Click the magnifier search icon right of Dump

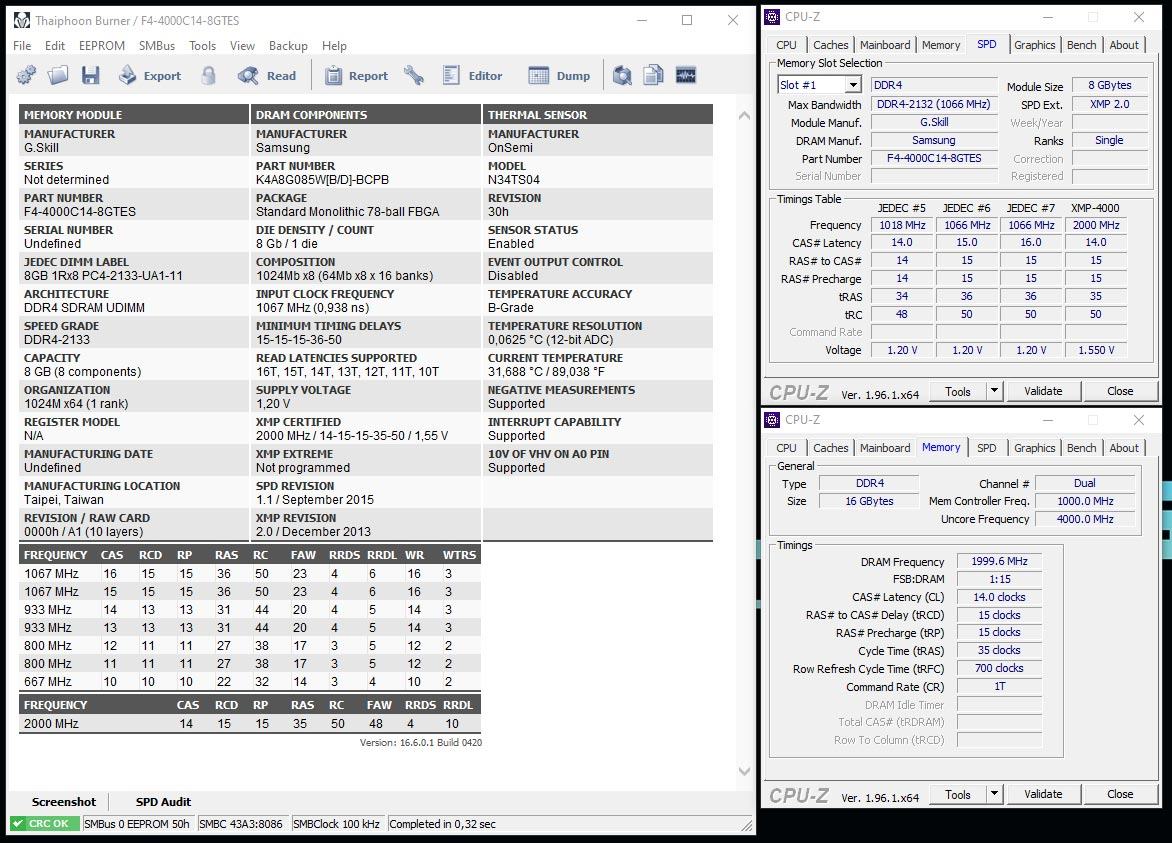click(x=622, y=75)
